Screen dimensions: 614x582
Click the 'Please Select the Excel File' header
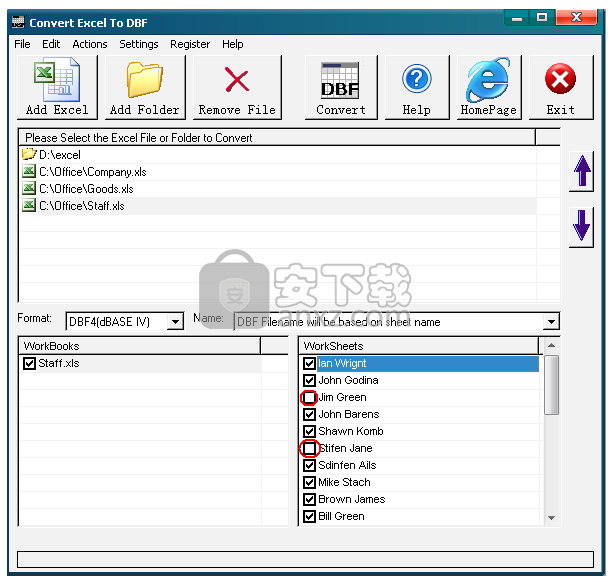277,137
